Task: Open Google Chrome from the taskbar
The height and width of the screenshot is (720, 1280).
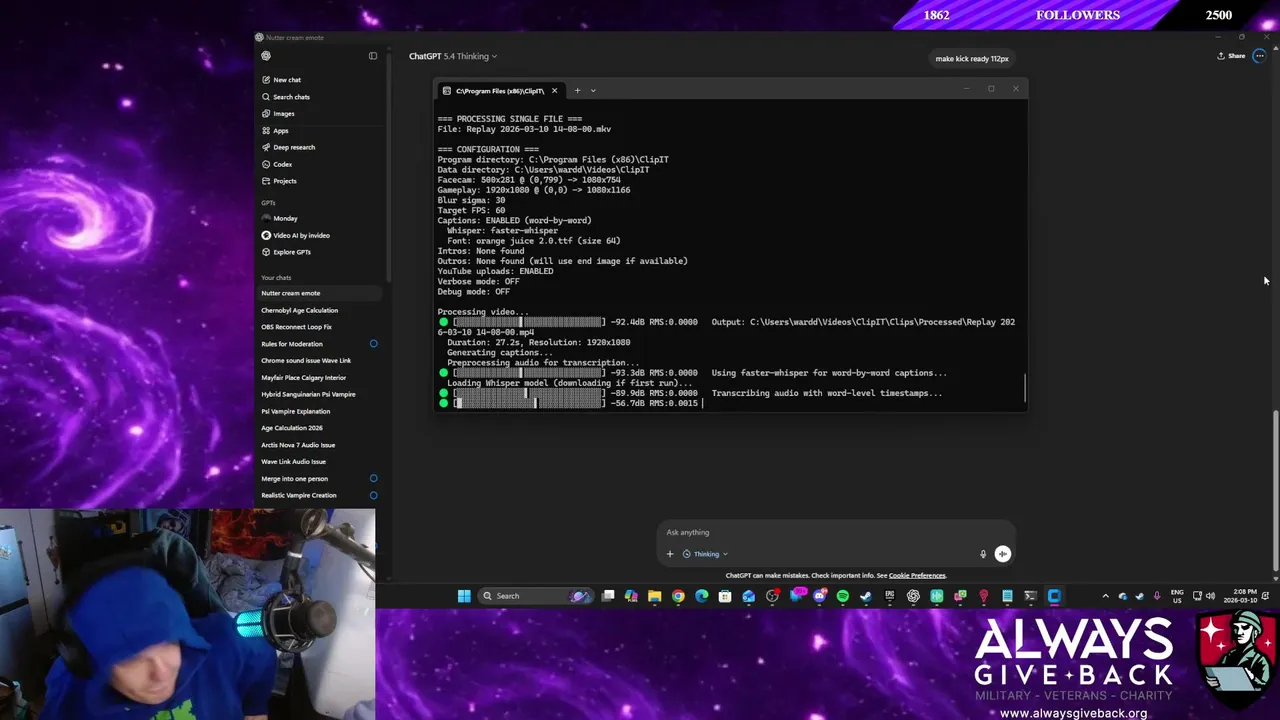Action: 678,596
